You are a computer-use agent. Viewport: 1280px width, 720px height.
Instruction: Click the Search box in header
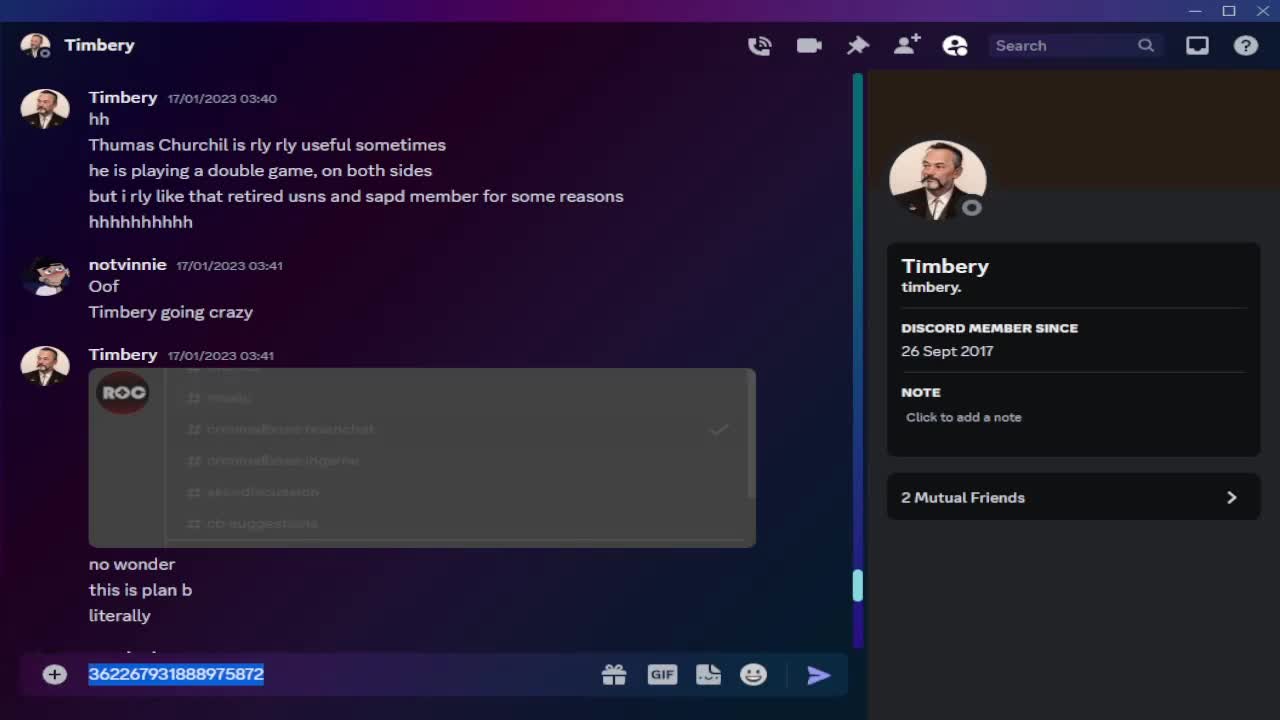[1065, 45]
